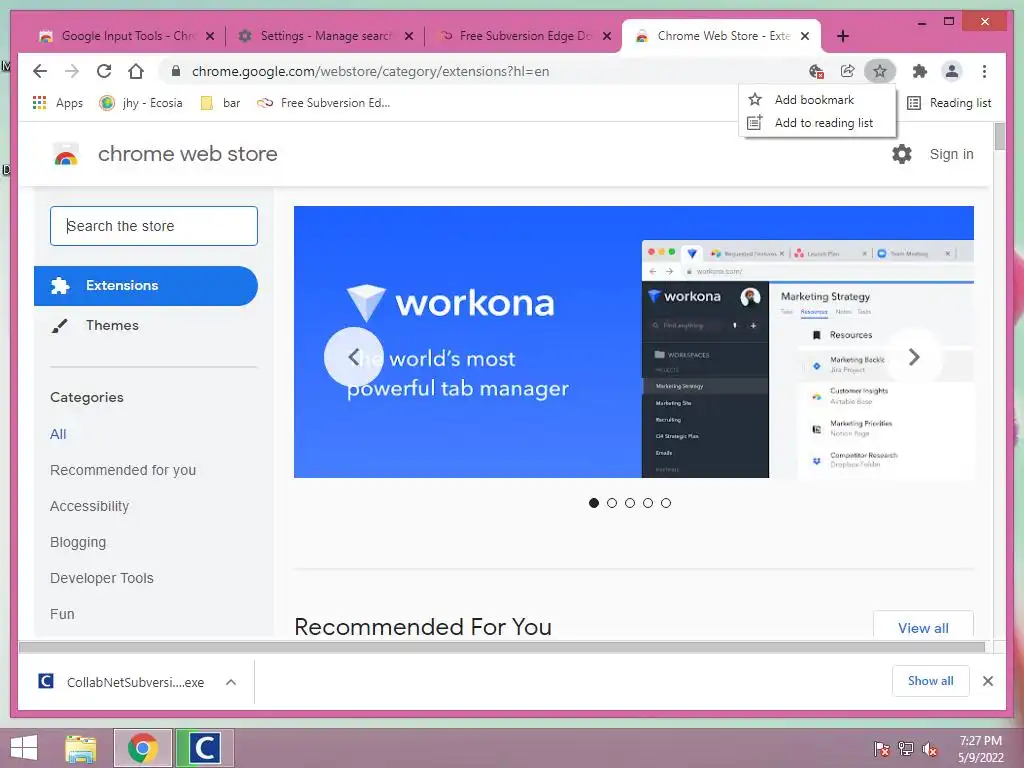1024x768 pixels.
Task: Show the previous carousel slide
Action: (353, 357)
